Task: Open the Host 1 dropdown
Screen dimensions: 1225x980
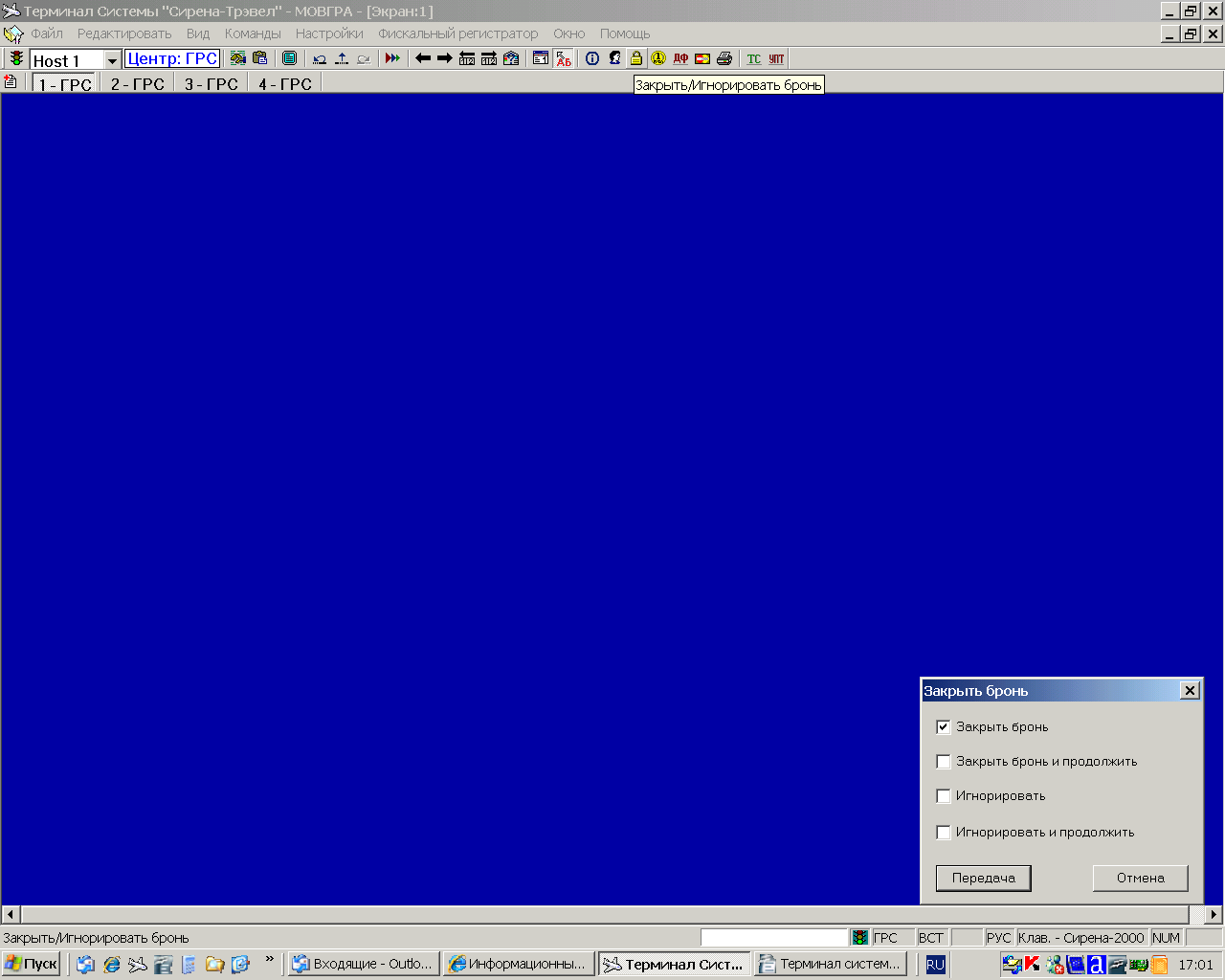Action: [x=112, y=60]
